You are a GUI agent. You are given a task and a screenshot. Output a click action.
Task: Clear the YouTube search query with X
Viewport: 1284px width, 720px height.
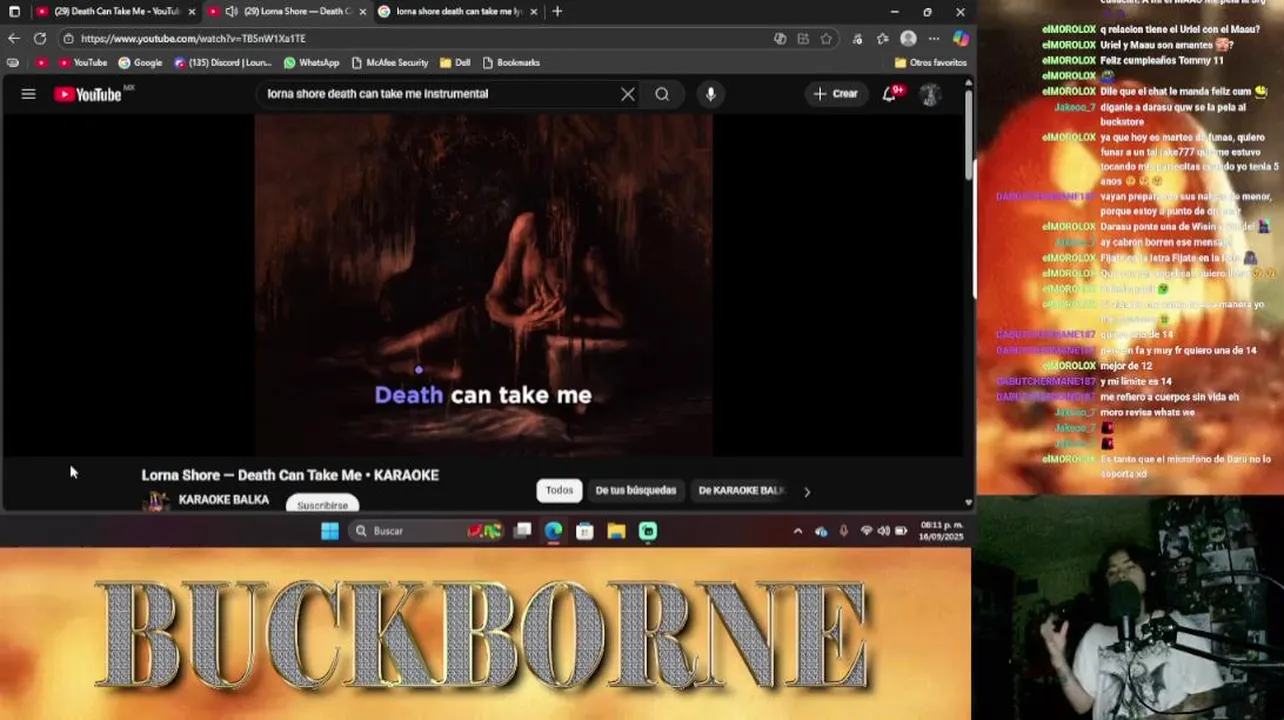(x=627, y=94)
